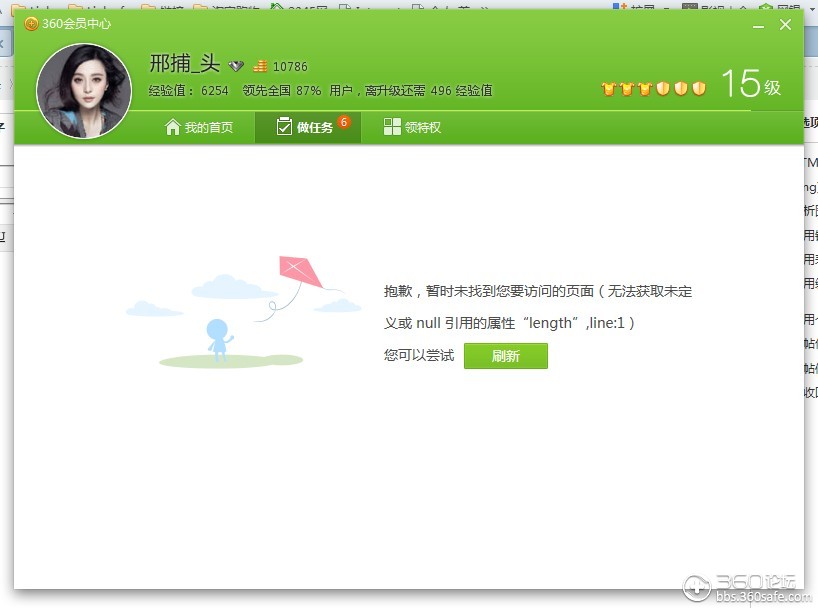Screen dimensions: 818x608
Task: Click the house icon of 我的首页
Action: point(172,127)
